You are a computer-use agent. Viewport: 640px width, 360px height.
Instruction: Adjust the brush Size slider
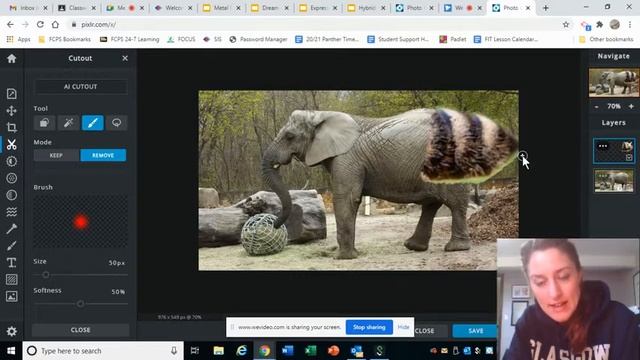click(x=80, y=275)
